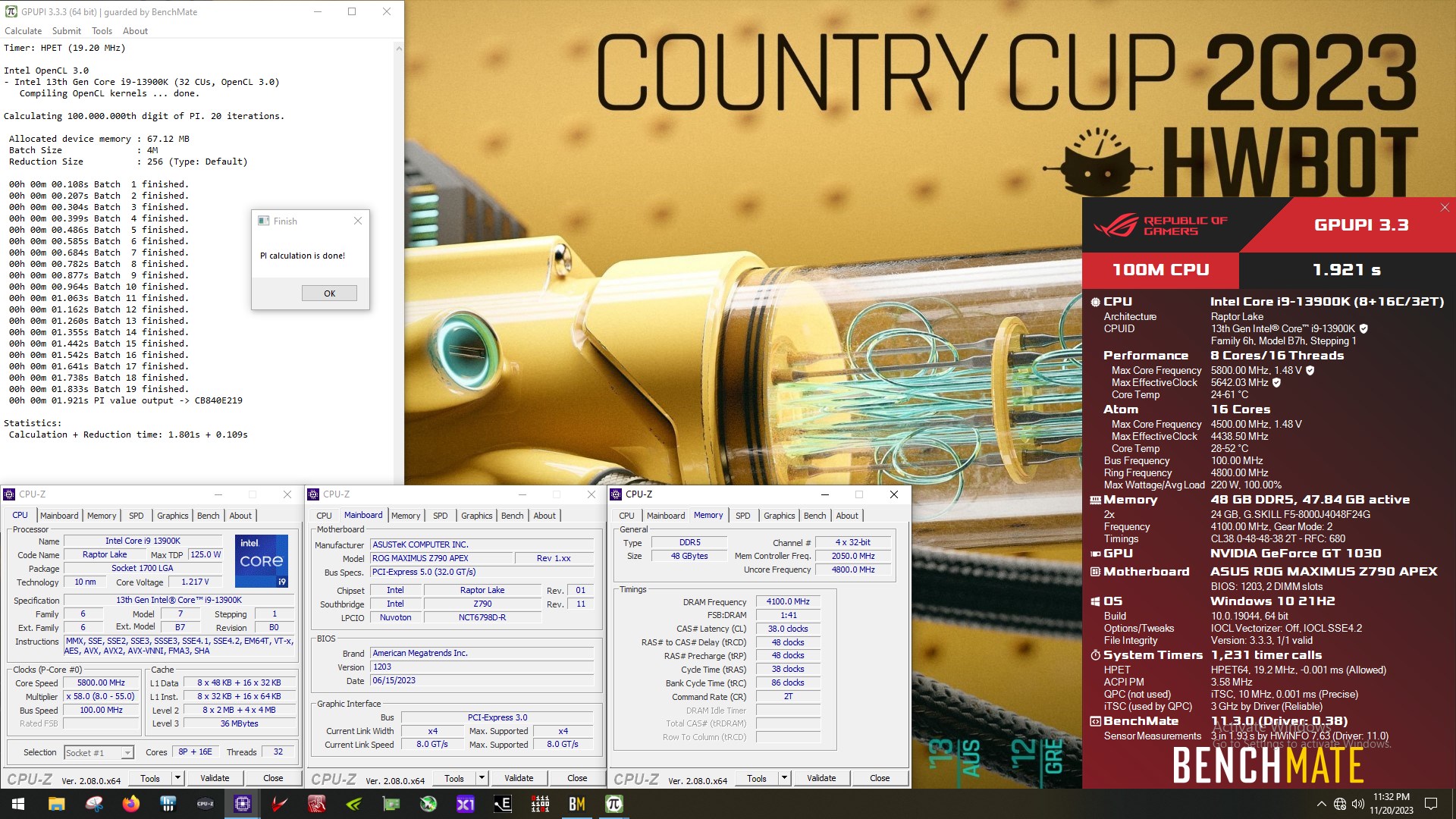Open the volume speaker tray icon

click(x=1357, y=804)
